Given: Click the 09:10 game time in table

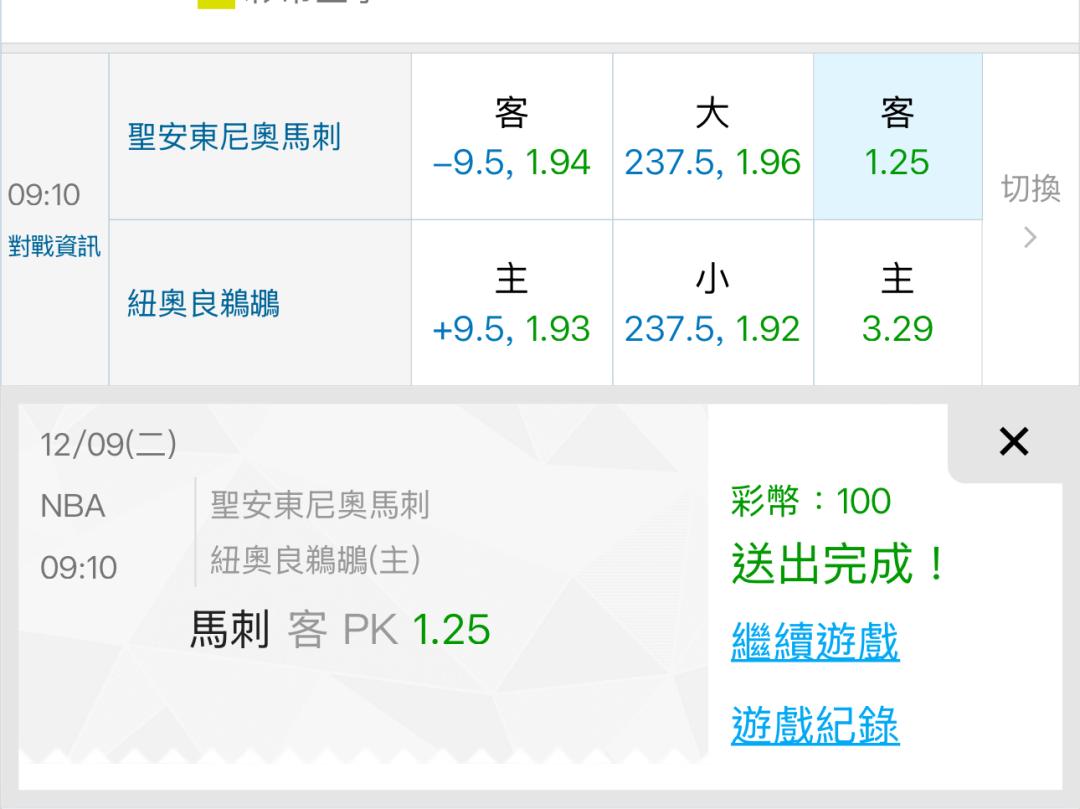Looking at the screenshot, I should click(x=44, y=195).
